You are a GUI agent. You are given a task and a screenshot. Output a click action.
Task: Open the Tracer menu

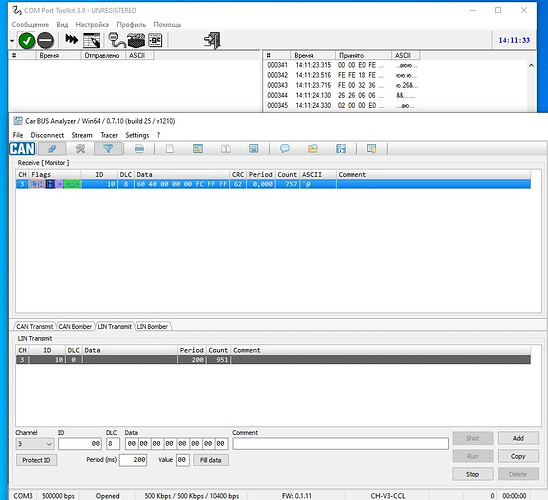[109, 135]
